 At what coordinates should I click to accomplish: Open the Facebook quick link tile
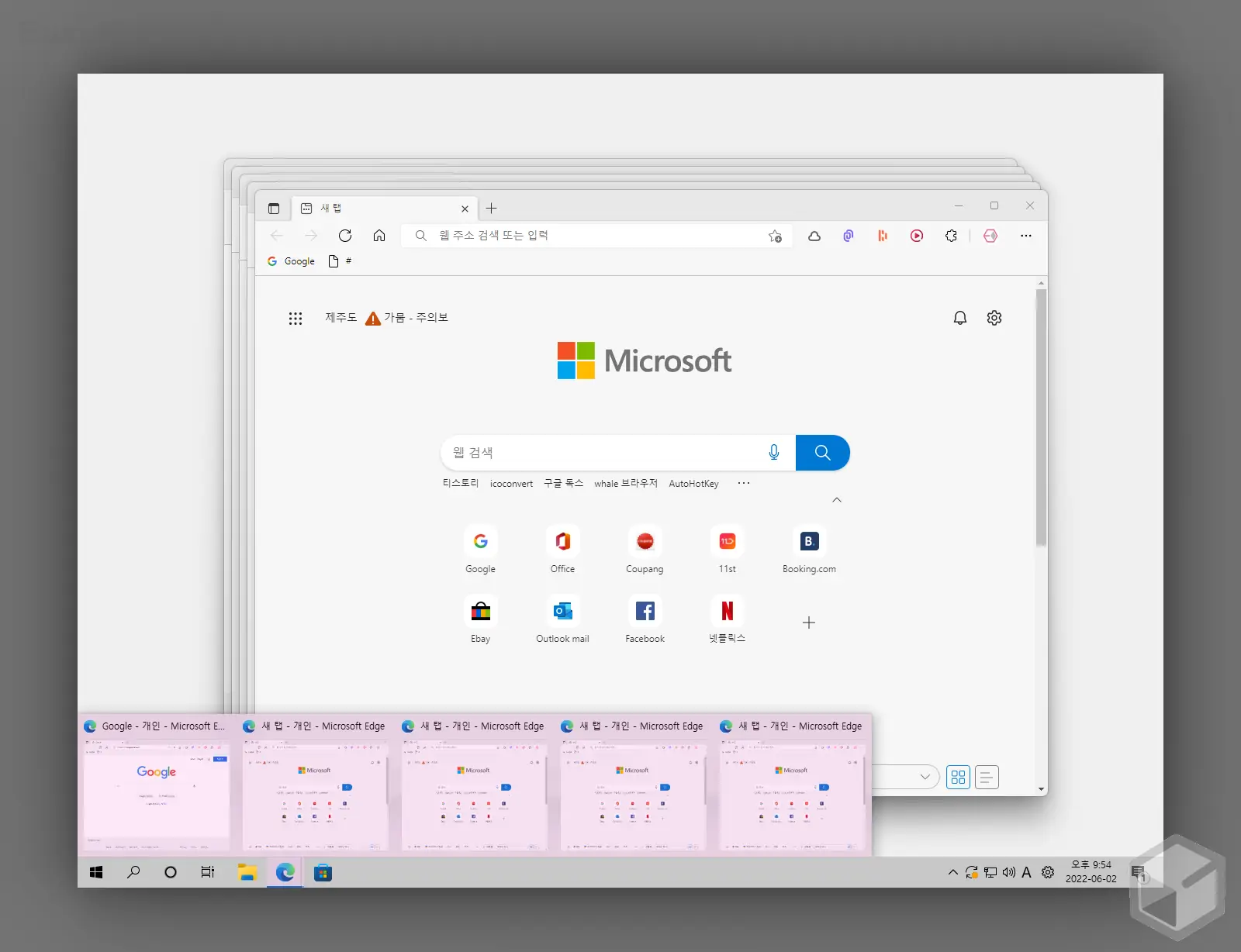[645, 619]
